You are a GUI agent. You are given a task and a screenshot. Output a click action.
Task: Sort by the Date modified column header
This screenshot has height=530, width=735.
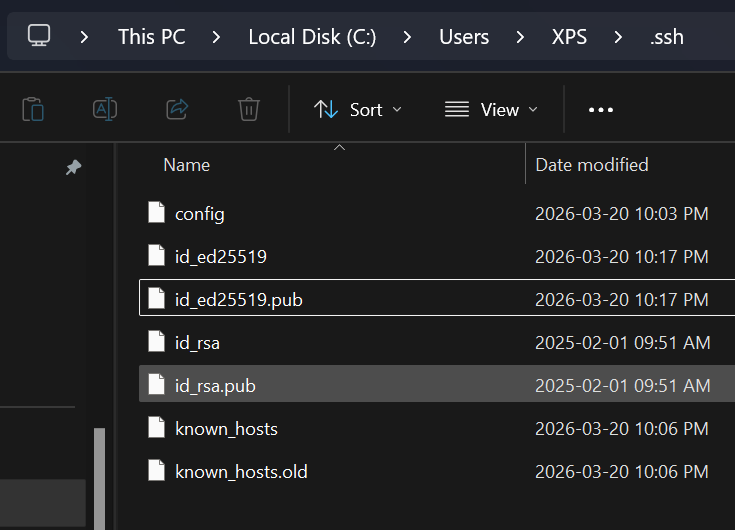pyautogui.click(x=591, y=165)
